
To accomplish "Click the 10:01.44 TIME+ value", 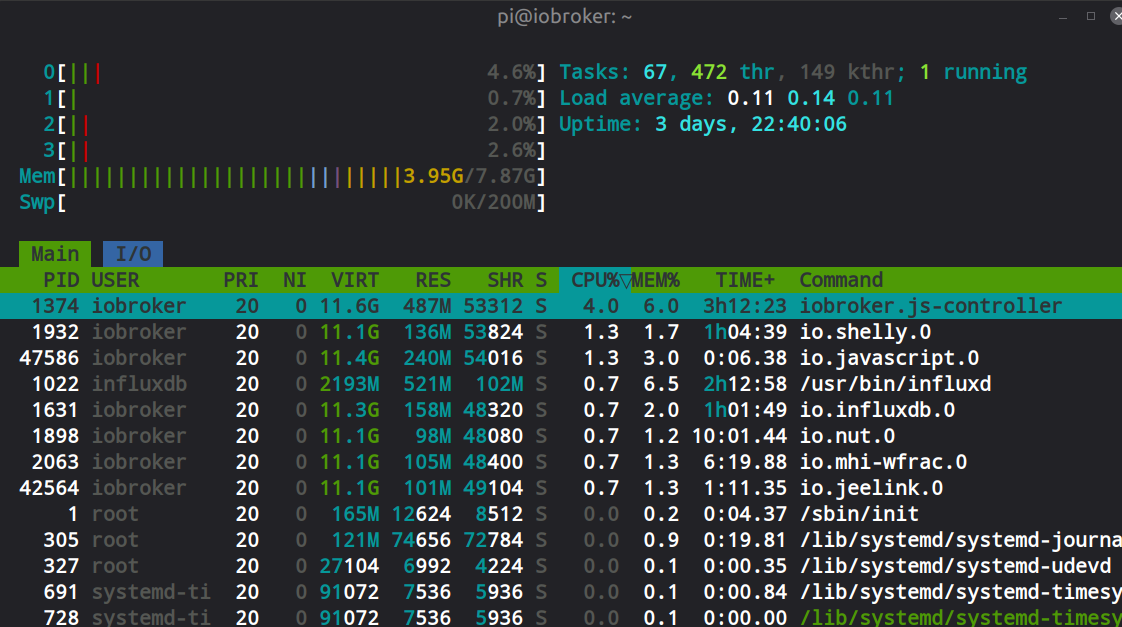I will pos(739,436).
